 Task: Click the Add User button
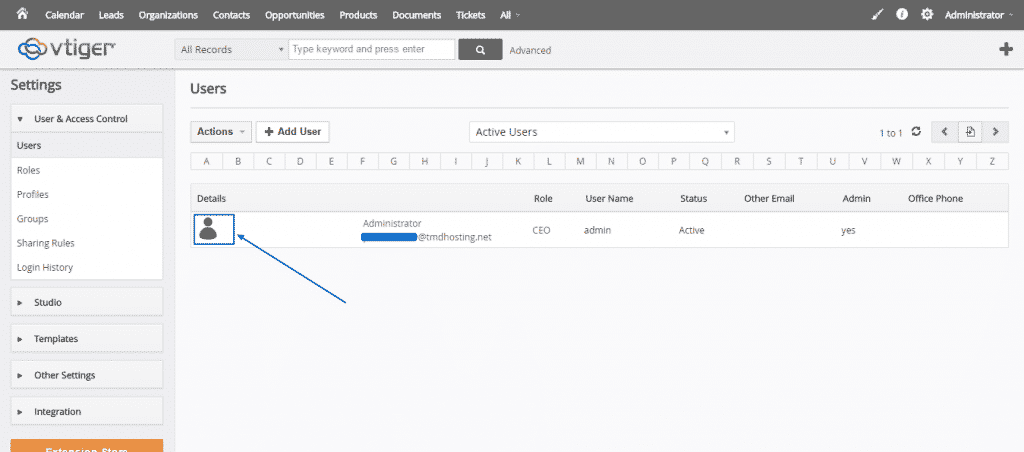tap(293, 132)
